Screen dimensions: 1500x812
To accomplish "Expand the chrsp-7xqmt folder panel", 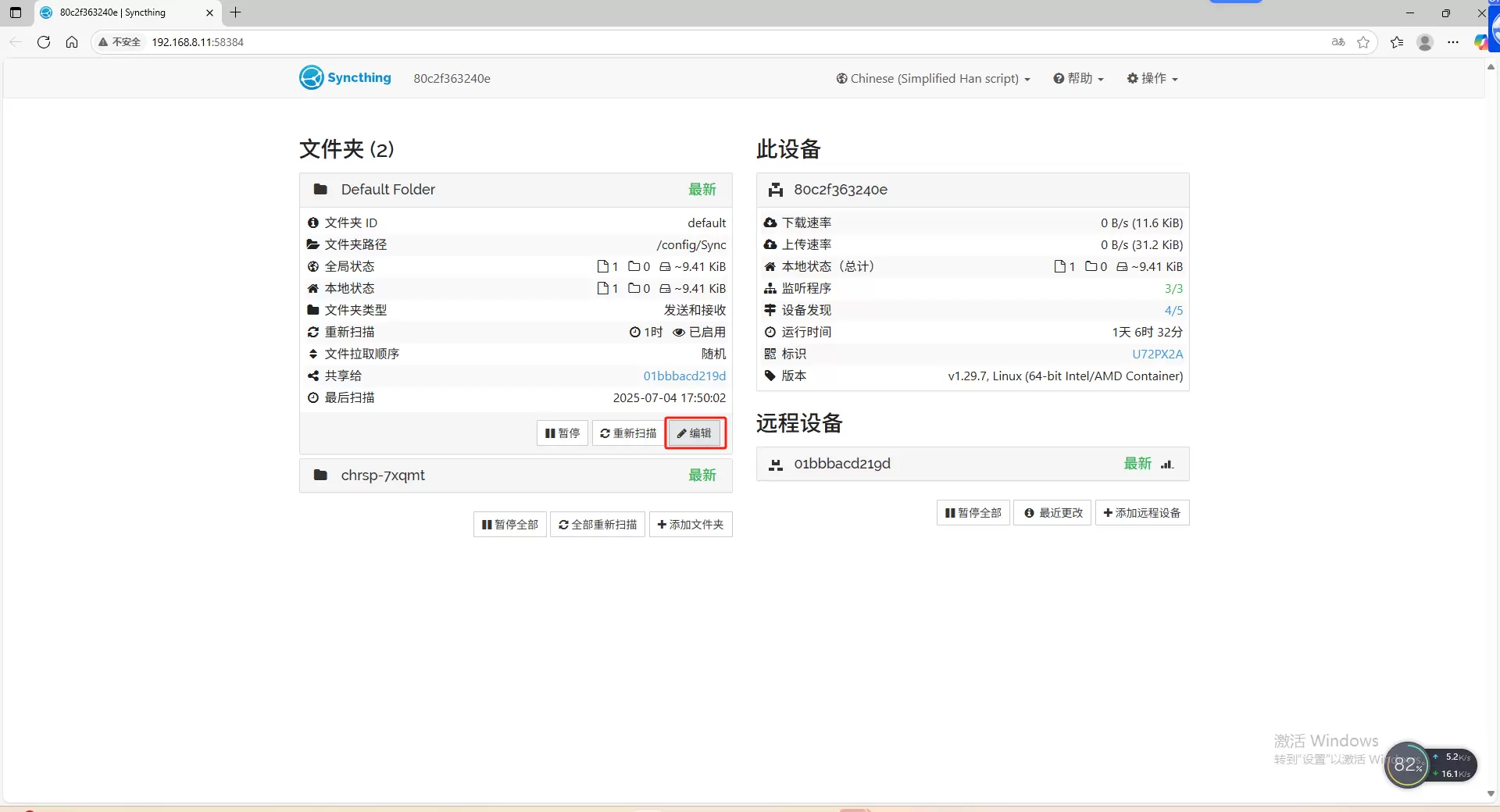I will (383, 475).
